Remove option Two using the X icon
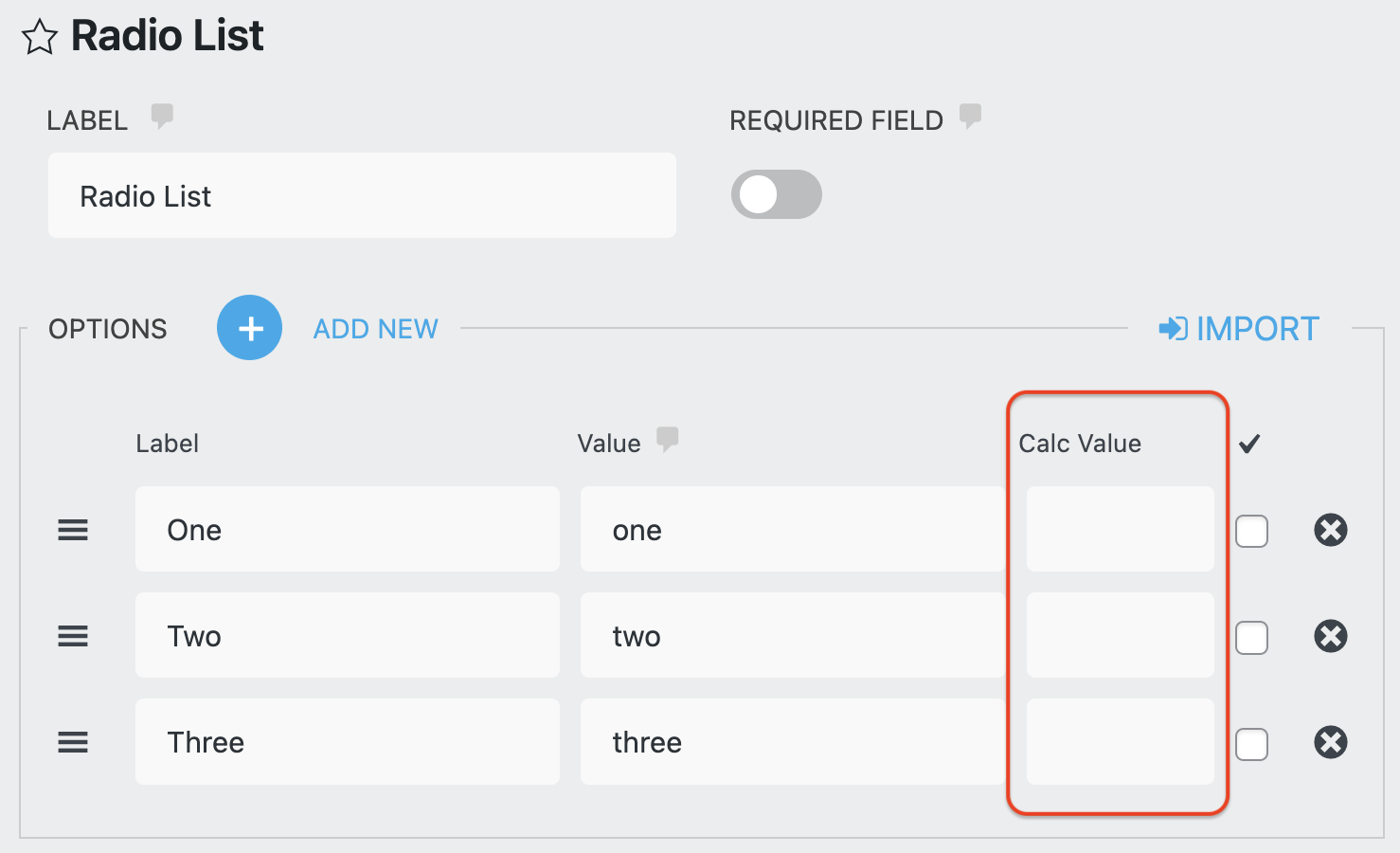1400x853 pixels. click(x=1330, y=636)
